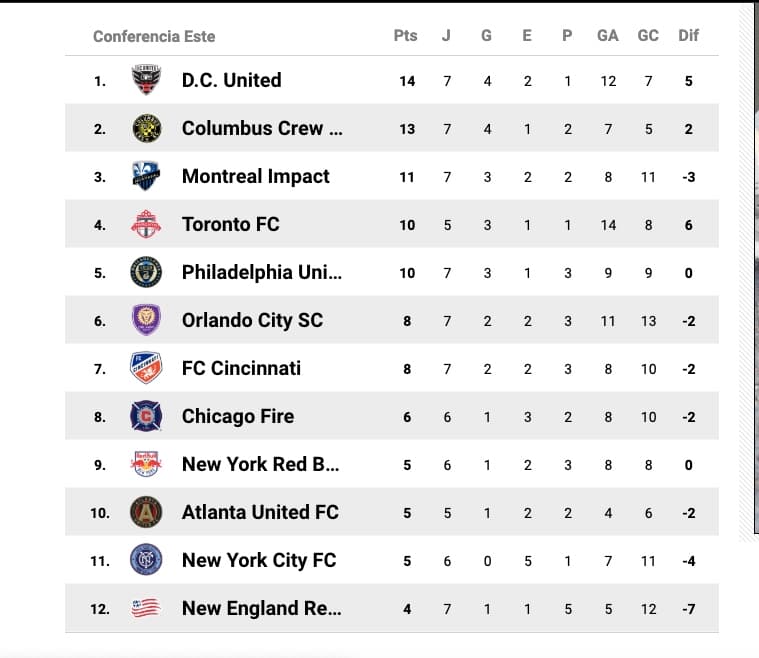The height and width of the screenshot is (658, 759).
Task: Click the New York Red Bulls logo
Action: coord(146,464)
